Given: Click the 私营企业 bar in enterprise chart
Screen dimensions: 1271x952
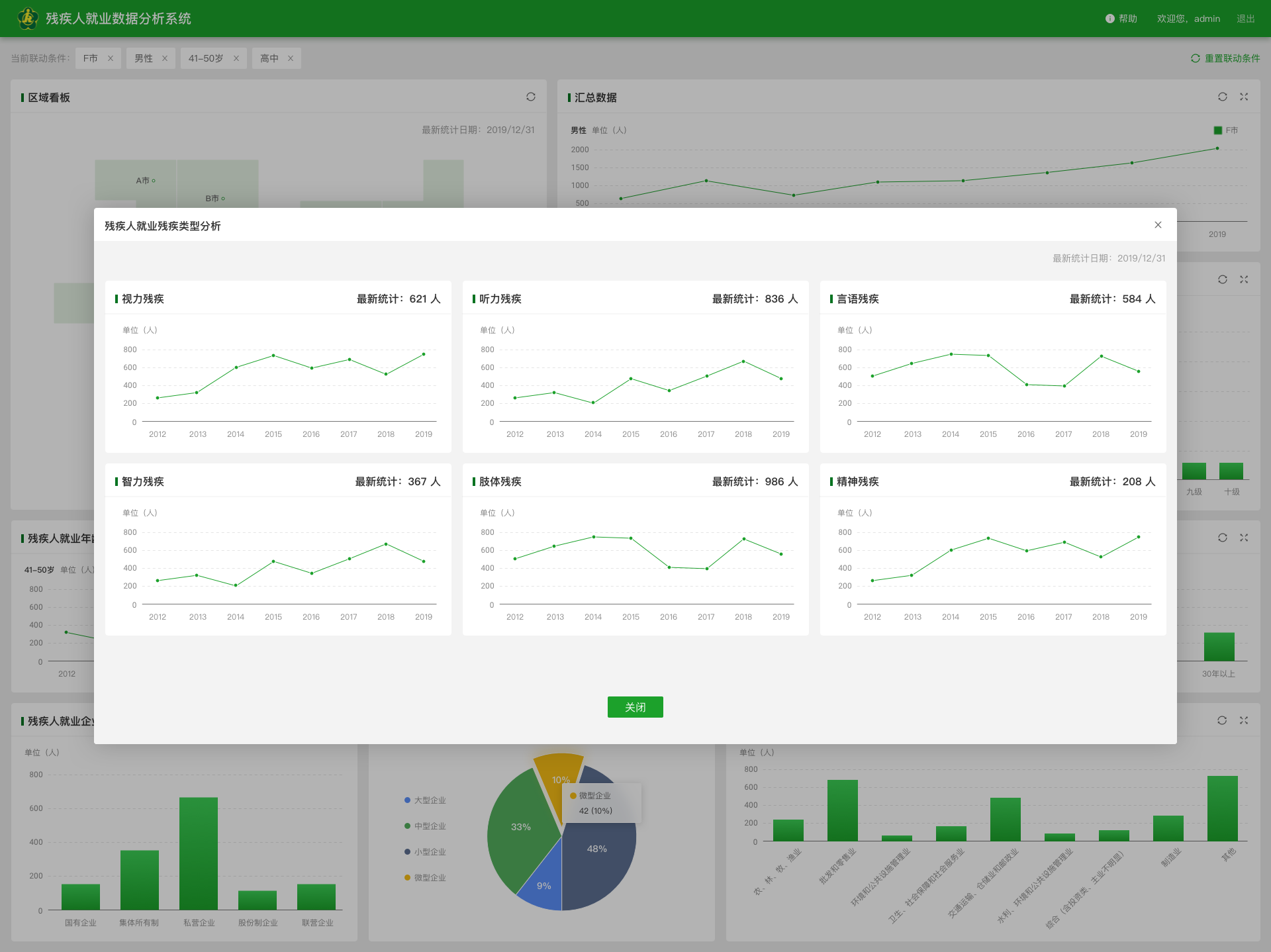Looking at the screenshot, I should (x=199, y=854).
